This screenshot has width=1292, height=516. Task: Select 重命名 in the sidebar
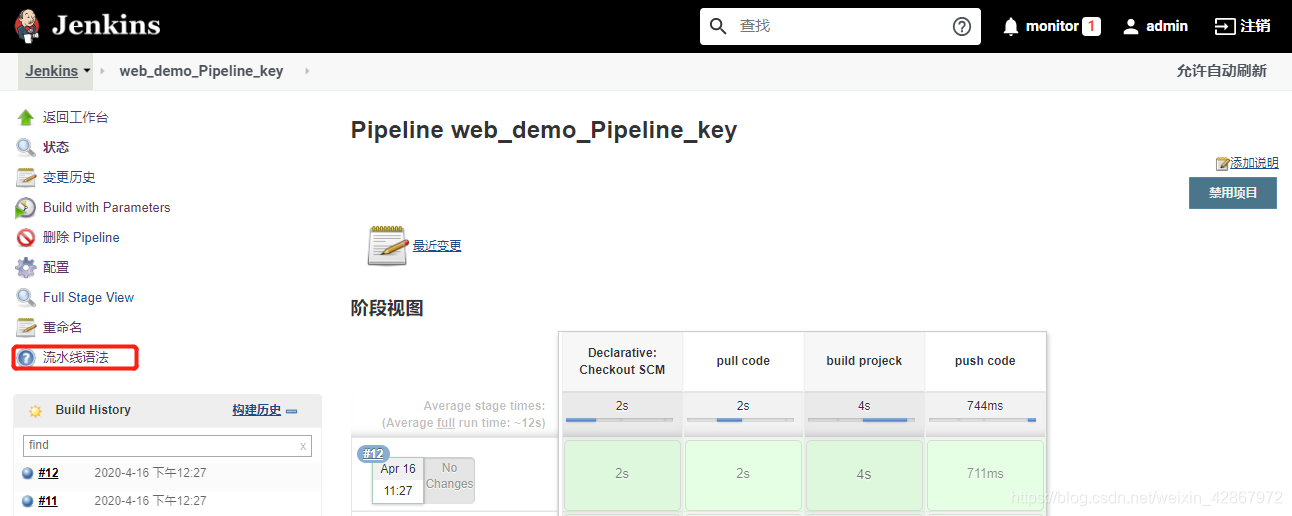pyautogui.click(x=62, y=327)
